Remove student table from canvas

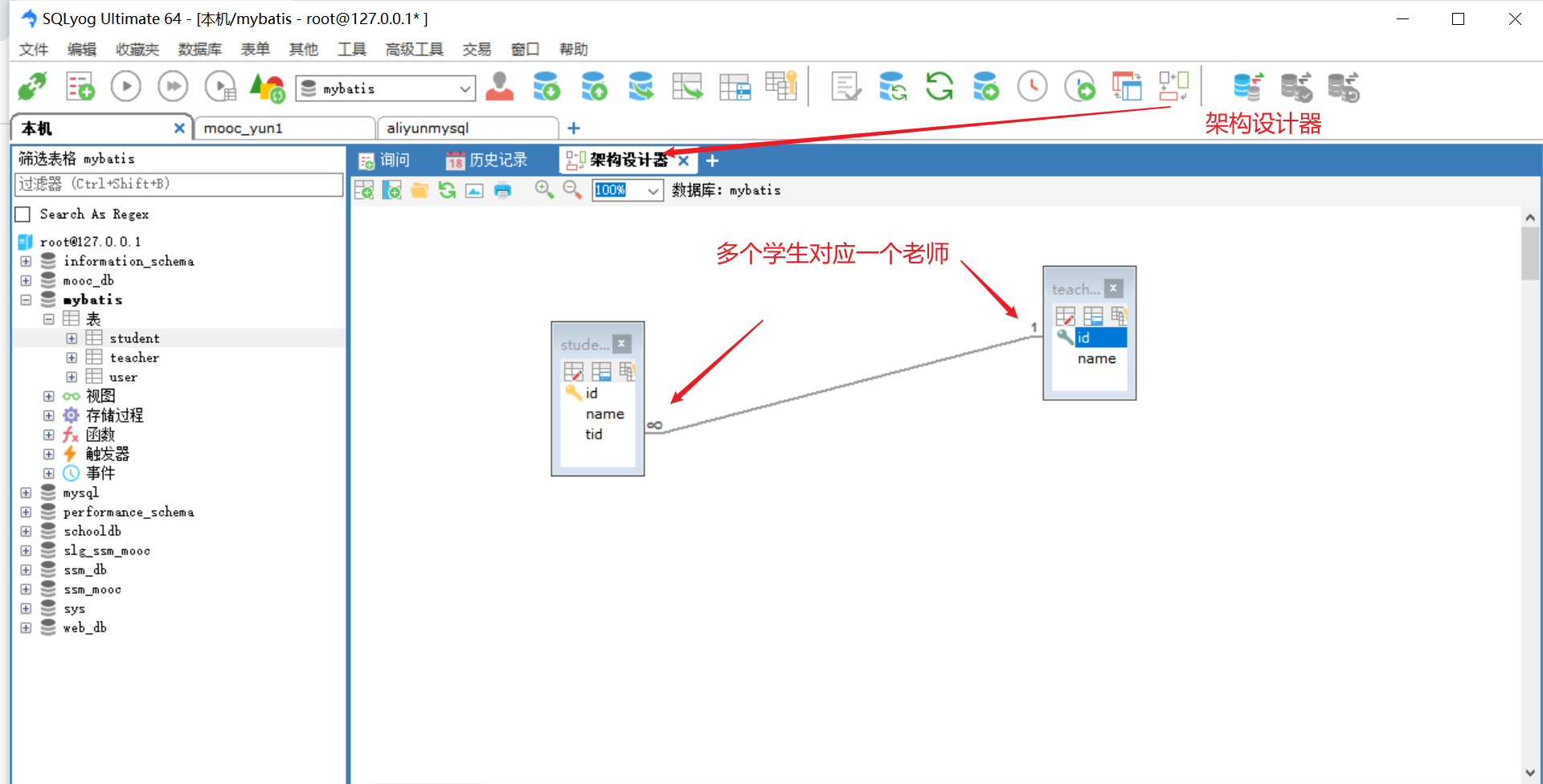pos(621,344)
